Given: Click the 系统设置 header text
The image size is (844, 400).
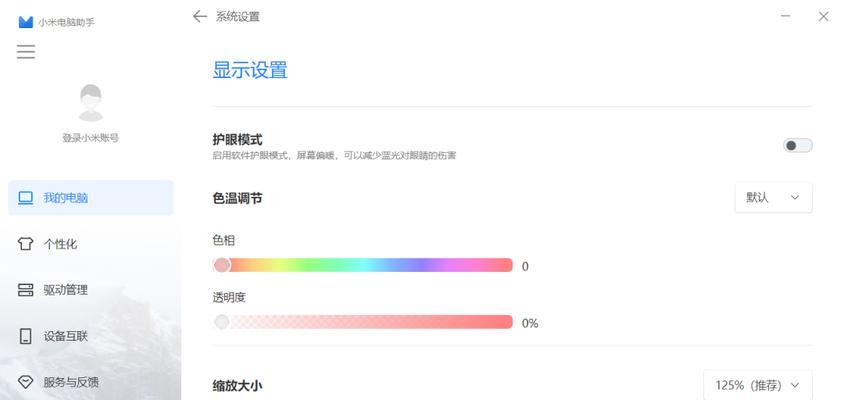Looking at the screenshot, I should click(237, 16).
